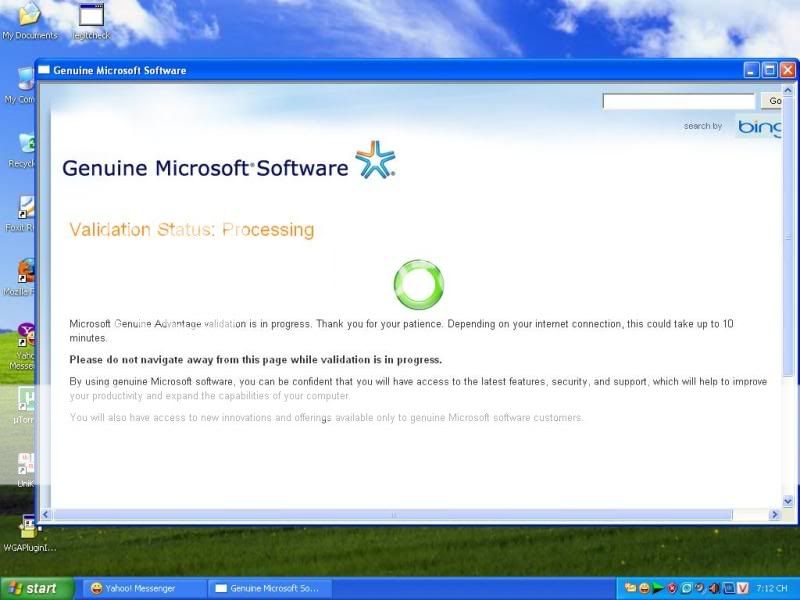Launch the Yahoo Messenger desktop shortcut
The height and width of the screenshot is (600, 800).
22,346
